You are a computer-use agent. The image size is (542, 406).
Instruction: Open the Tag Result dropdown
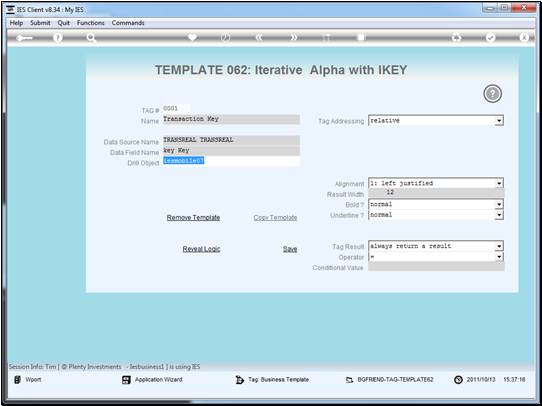[x=499, y=246]
